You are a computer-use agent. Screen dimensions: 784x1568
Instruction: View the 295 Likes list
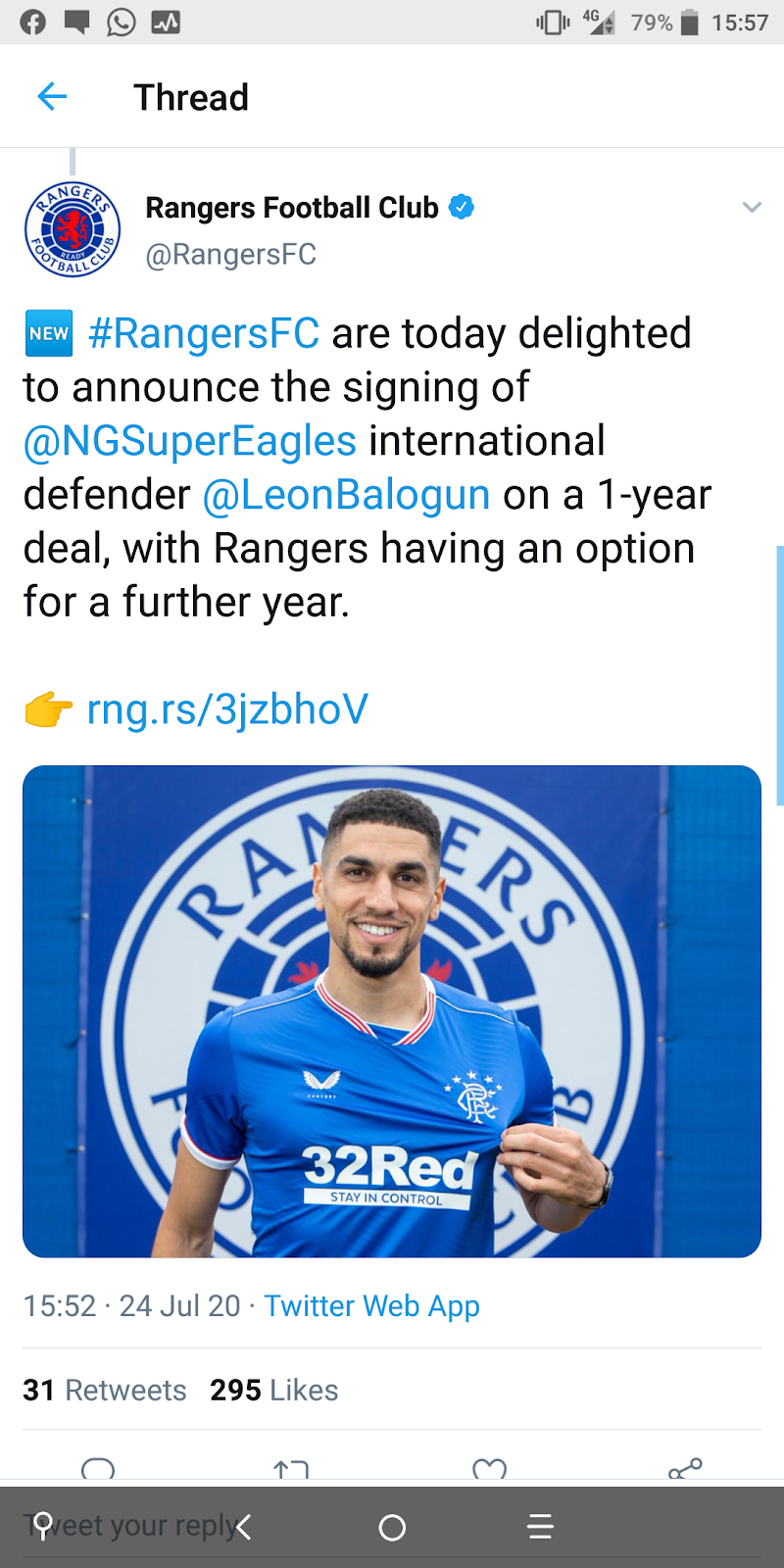click(x=274, y=1391)
